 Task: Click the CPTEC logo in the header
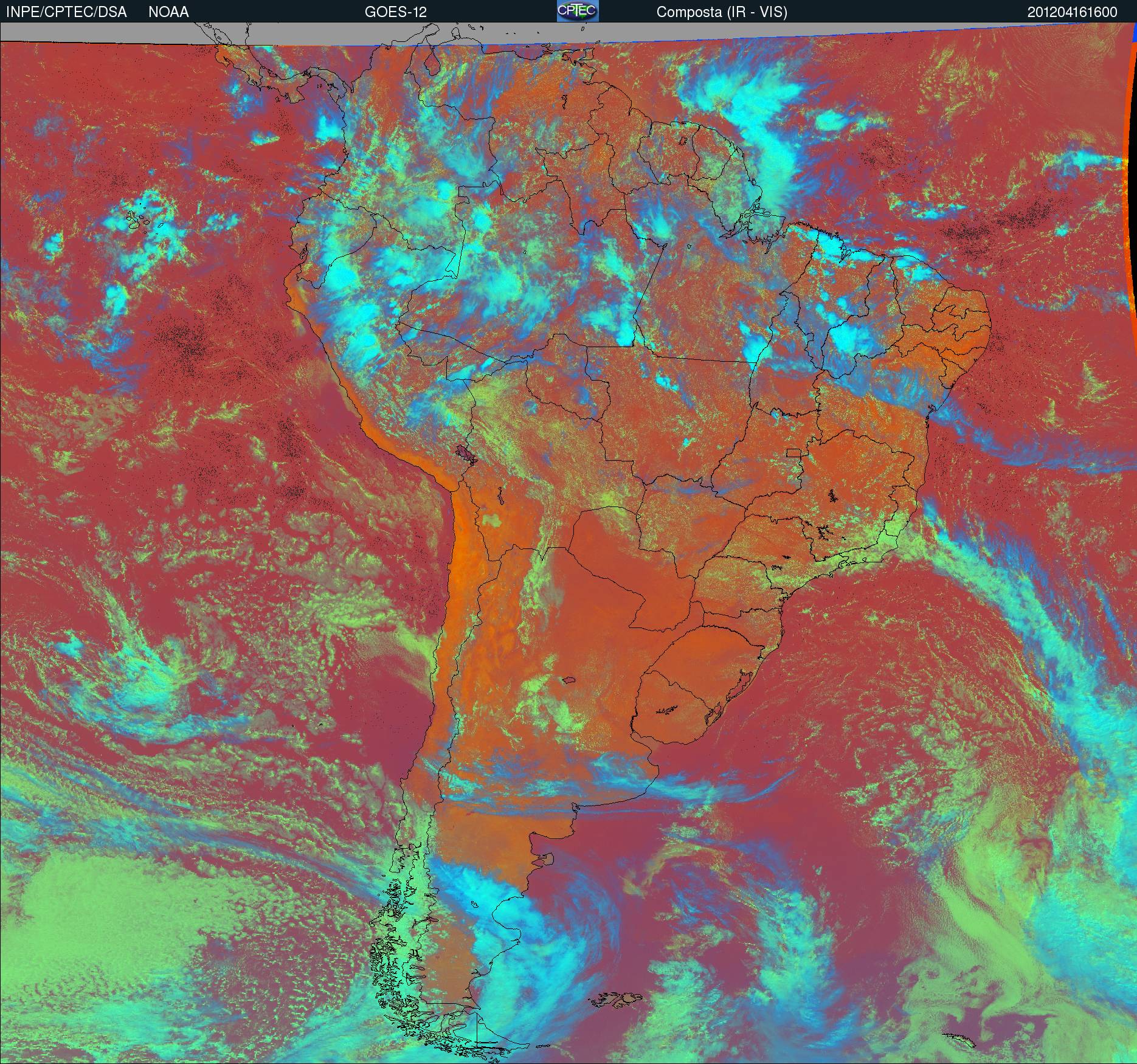pyautogui.click(x=577, y=11)
